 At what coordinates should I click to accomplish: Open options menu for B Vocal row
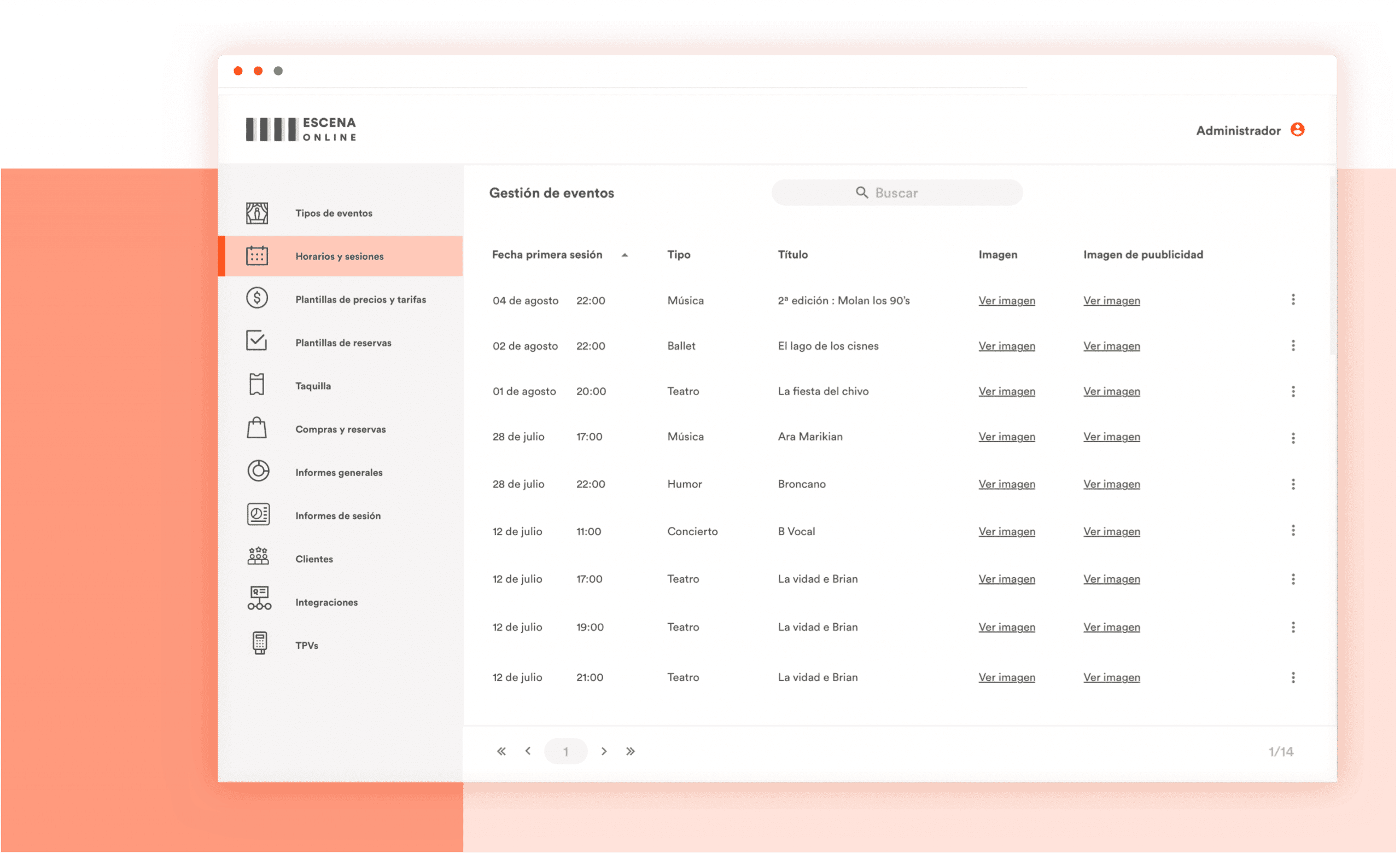click(x=1294, y=531)
